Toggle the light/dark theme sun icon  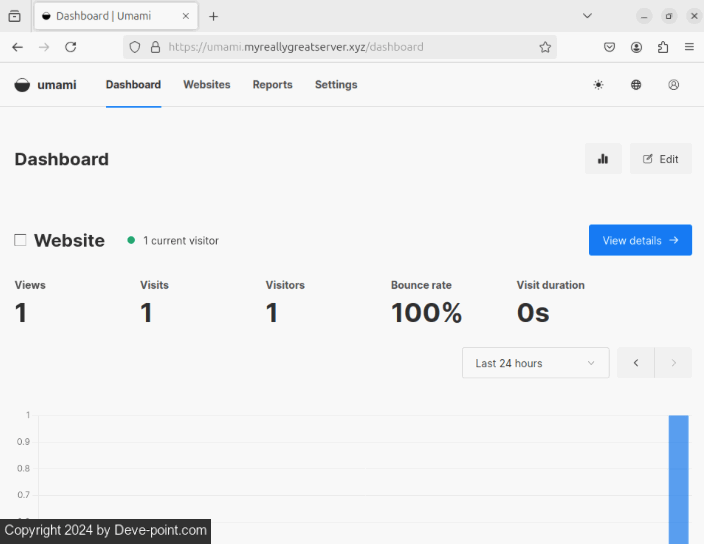(x=598, y=85)
